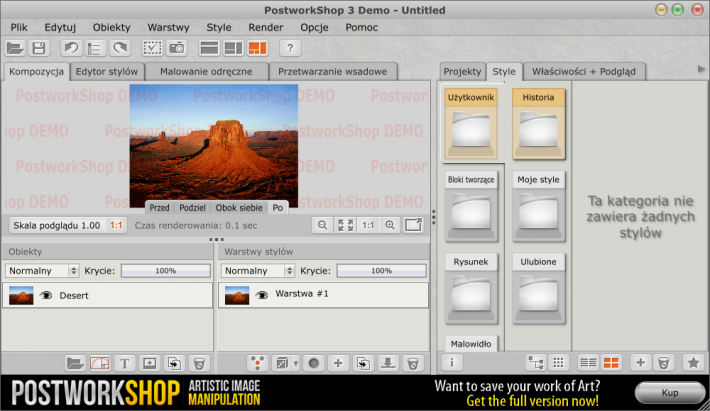
Task: Select the Przed preview mode
Action: tap(159, 208)
